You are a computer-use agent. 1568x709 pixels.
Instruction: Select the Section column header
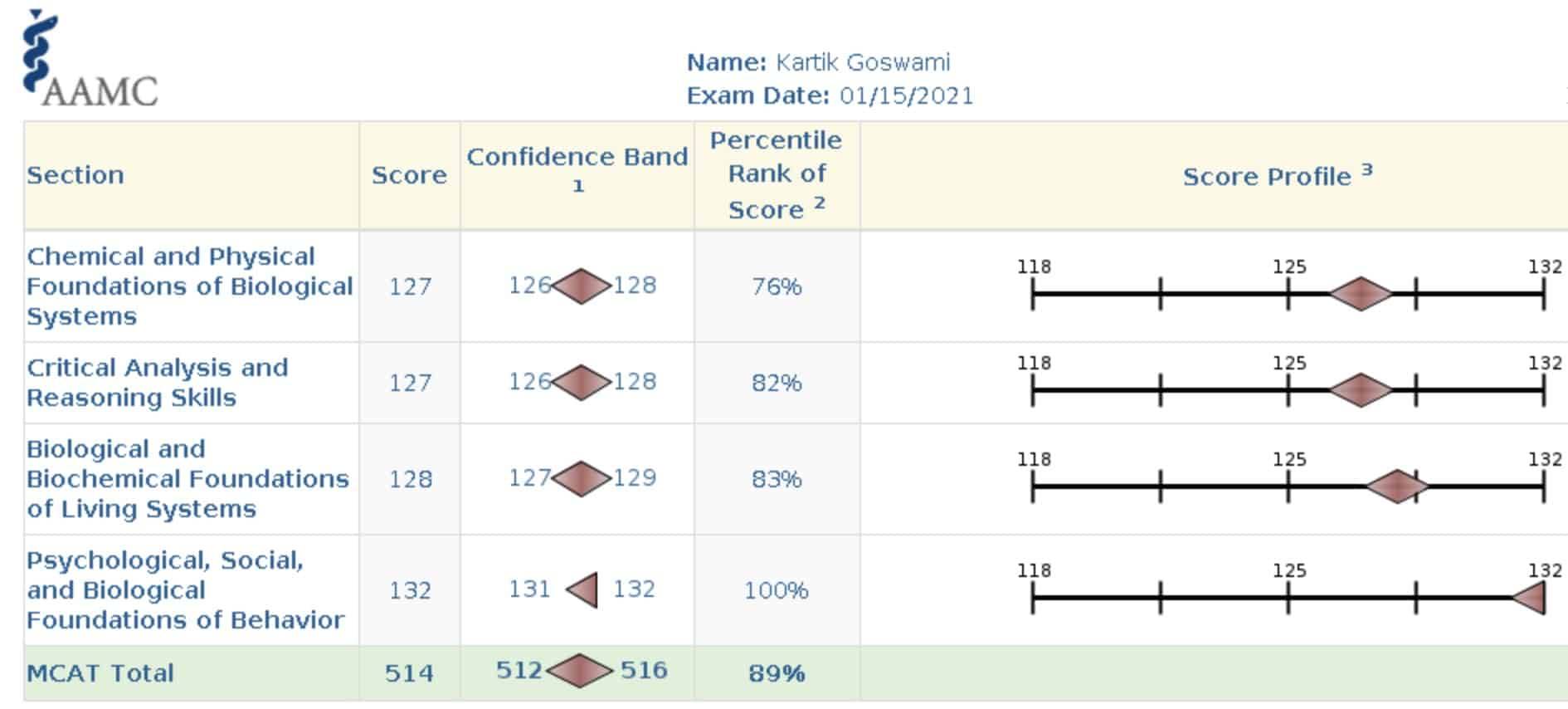click(x=75, y=175)
